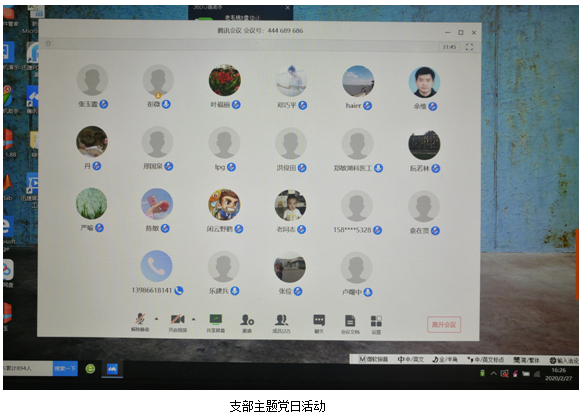
Task: Open the green browser icon in taskbar
Action: [90, 369]
